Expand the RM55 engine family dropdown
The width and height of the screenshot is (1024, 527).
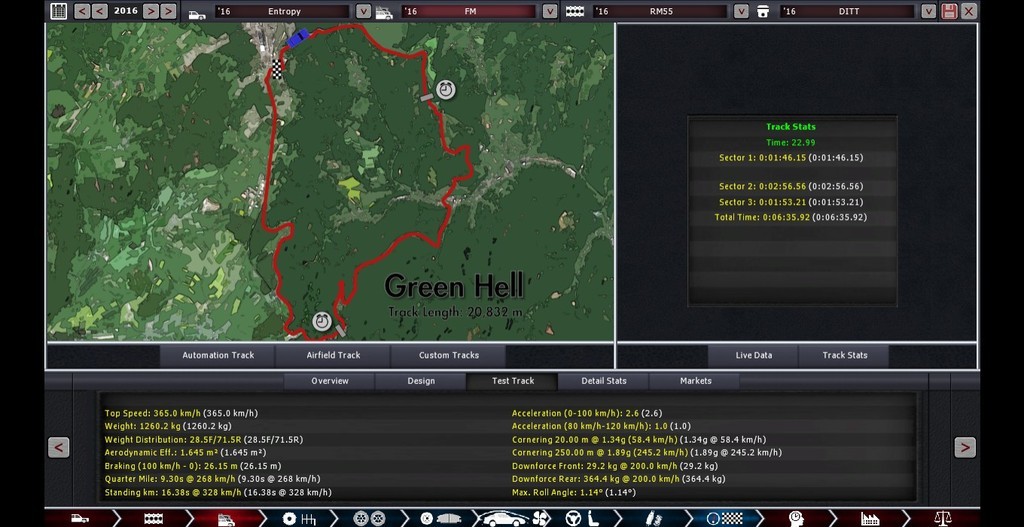[x=741, y=11]
